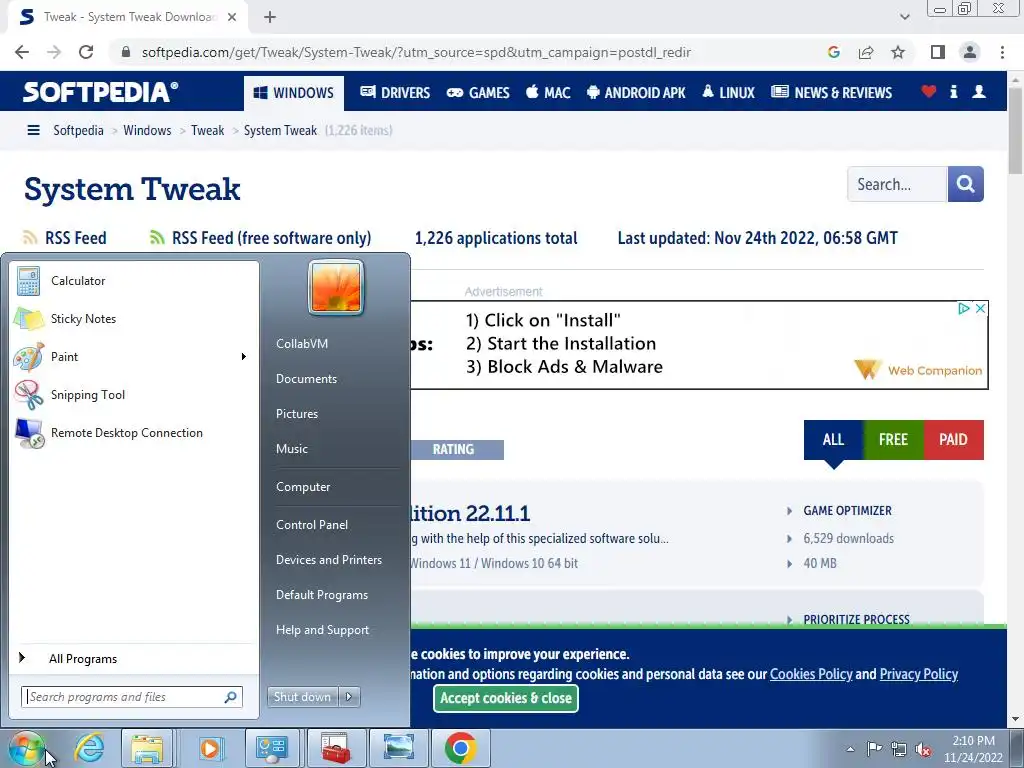Open Pictures from the Start menu
1024x768 pixels.
coord(296,414)
